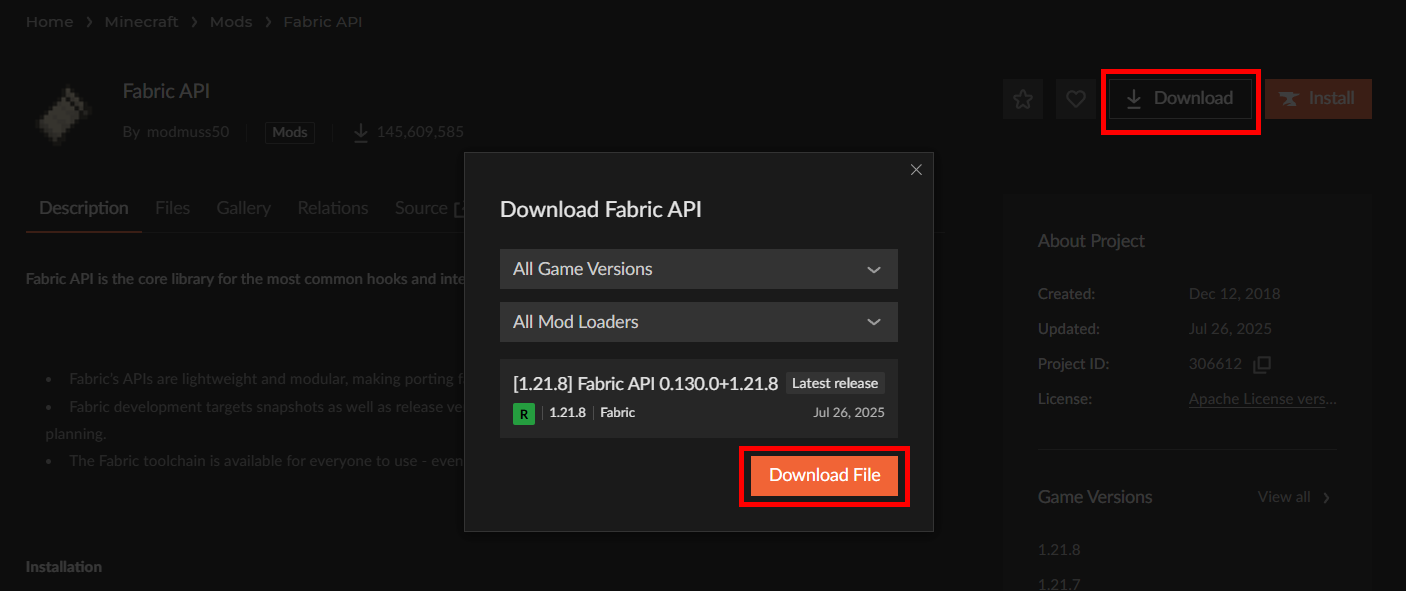Click the Jul 26, 2025 file date
This screenshot has height=591, width=1406.
pyautogui.click(x=849, y=412)
